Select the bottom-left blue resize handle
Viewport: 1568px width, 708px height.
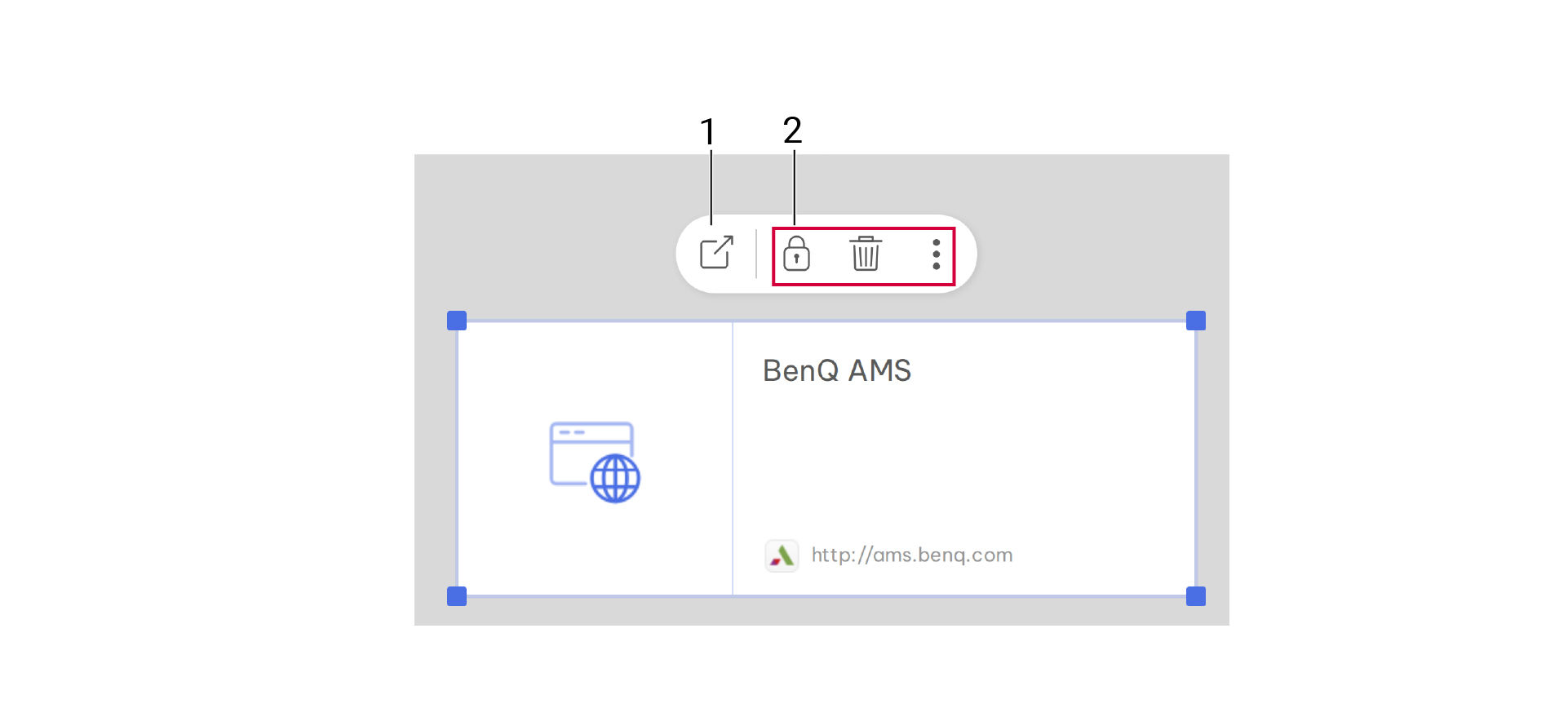[x=457, y=596]
